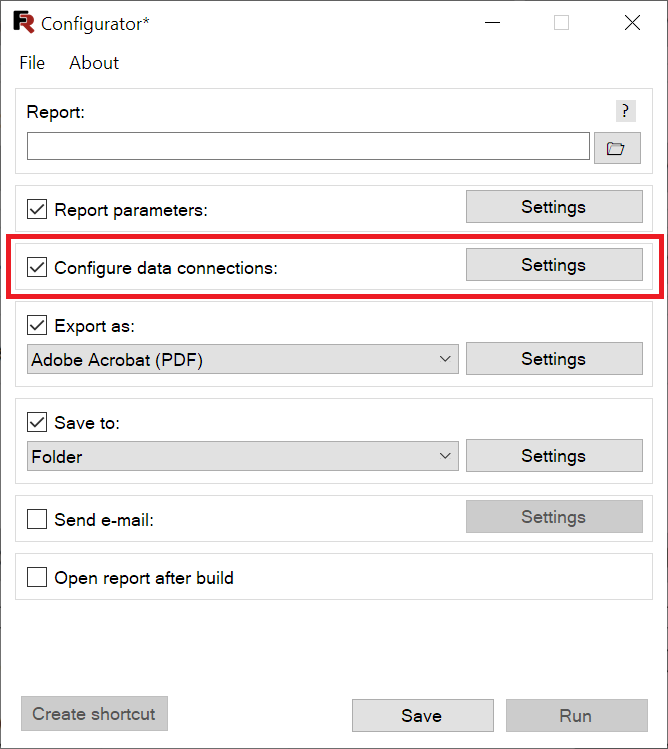Screen dimensions: 668x749
Task: Click the FastReport logo in title bar
Action: pos(23,22)
